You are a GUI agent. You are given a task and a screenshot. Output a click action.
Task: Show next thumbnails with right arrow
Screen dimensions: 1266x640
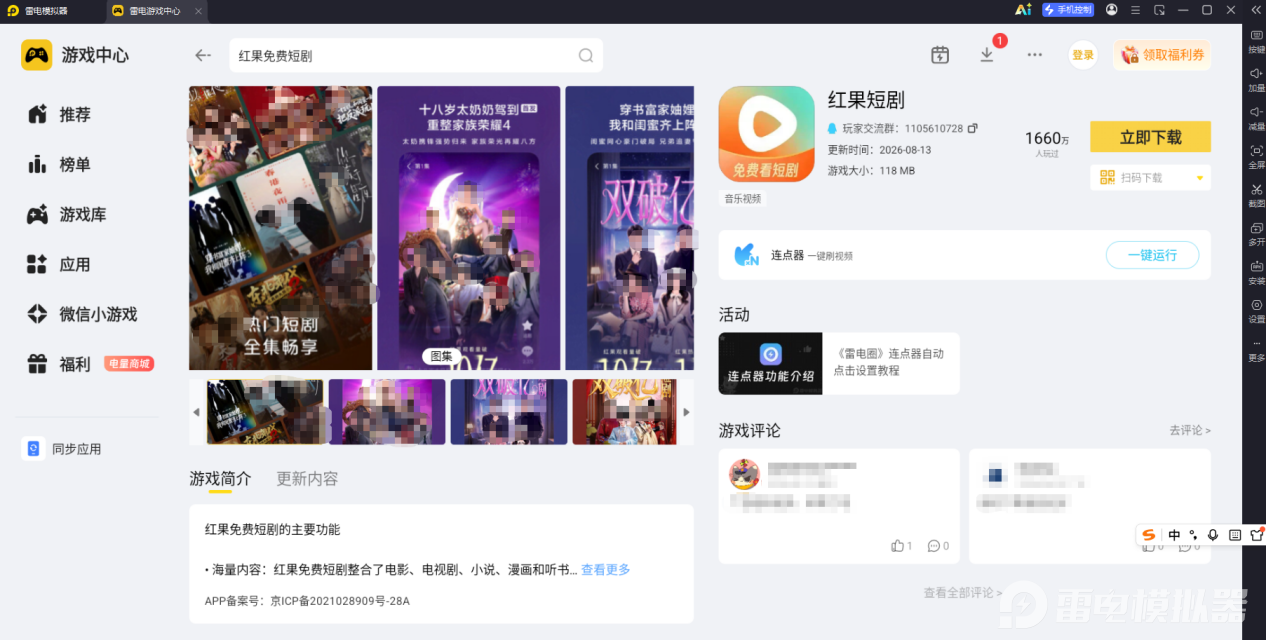coord(686,412)
